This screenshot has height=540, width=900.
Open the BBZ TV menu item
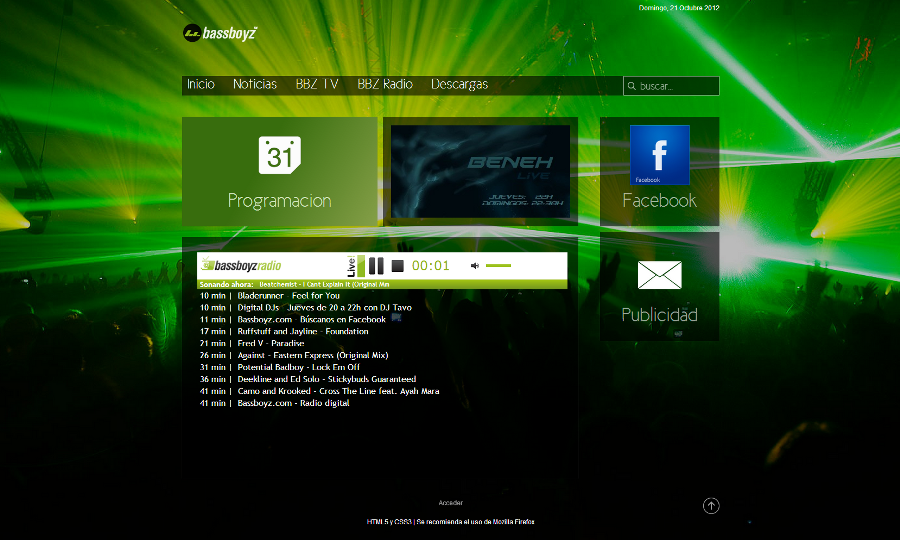(x=317, y=84)
